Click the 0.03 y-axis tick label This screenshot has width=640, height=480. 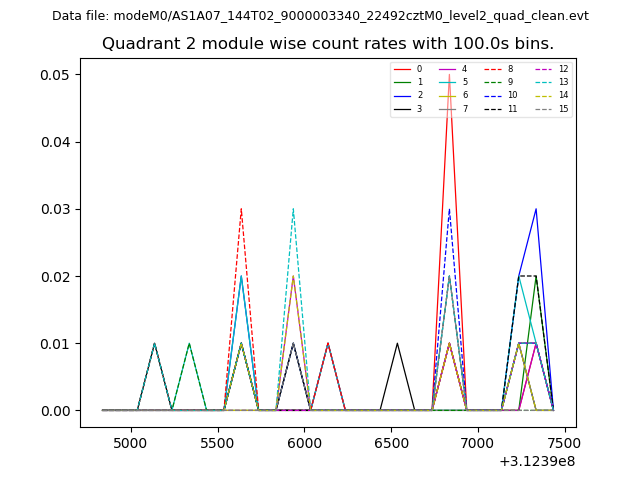(55, 209)
